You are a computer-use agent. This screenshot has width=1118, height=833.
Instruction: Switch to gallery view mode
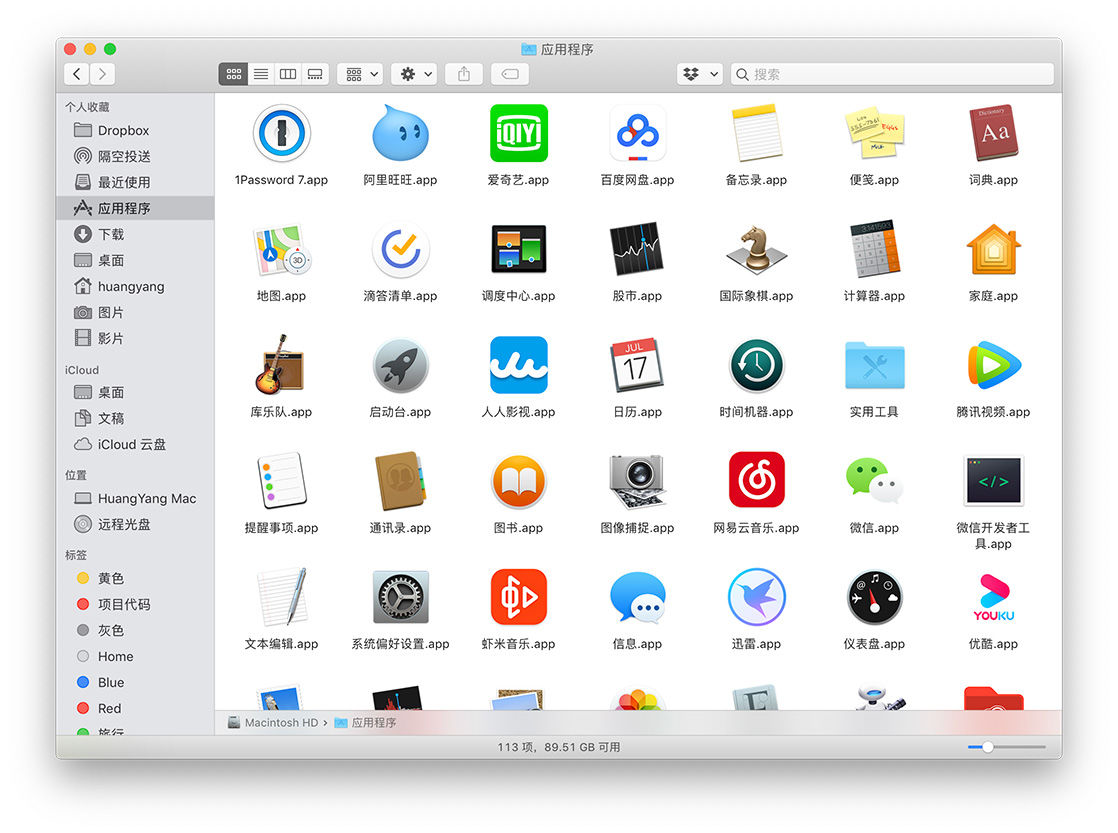(x=315, y=74)
